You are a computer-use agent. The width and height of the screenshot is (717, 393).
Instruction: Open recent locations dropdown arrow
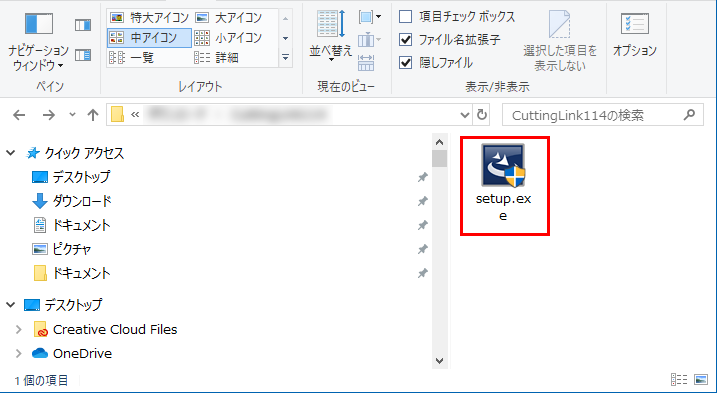[72, 115]
